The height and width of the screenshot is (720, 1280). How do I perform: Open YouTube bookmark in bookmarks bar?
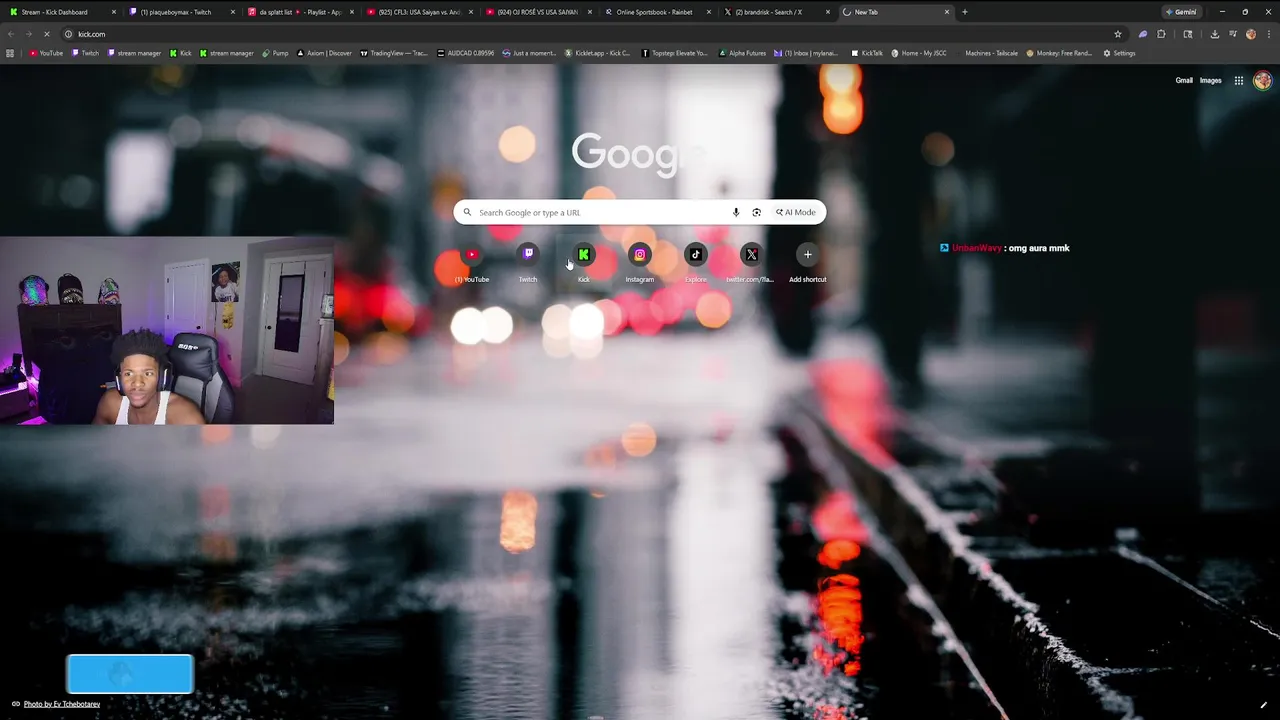pos(46,53)
